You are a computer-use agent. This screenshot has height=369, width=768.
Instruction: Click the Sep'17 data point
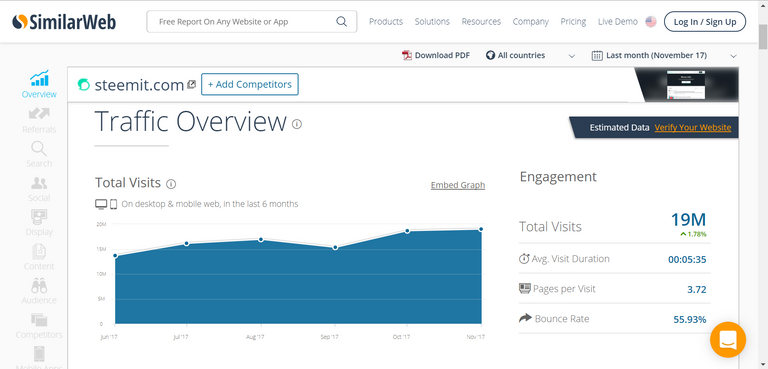point(335,247)
